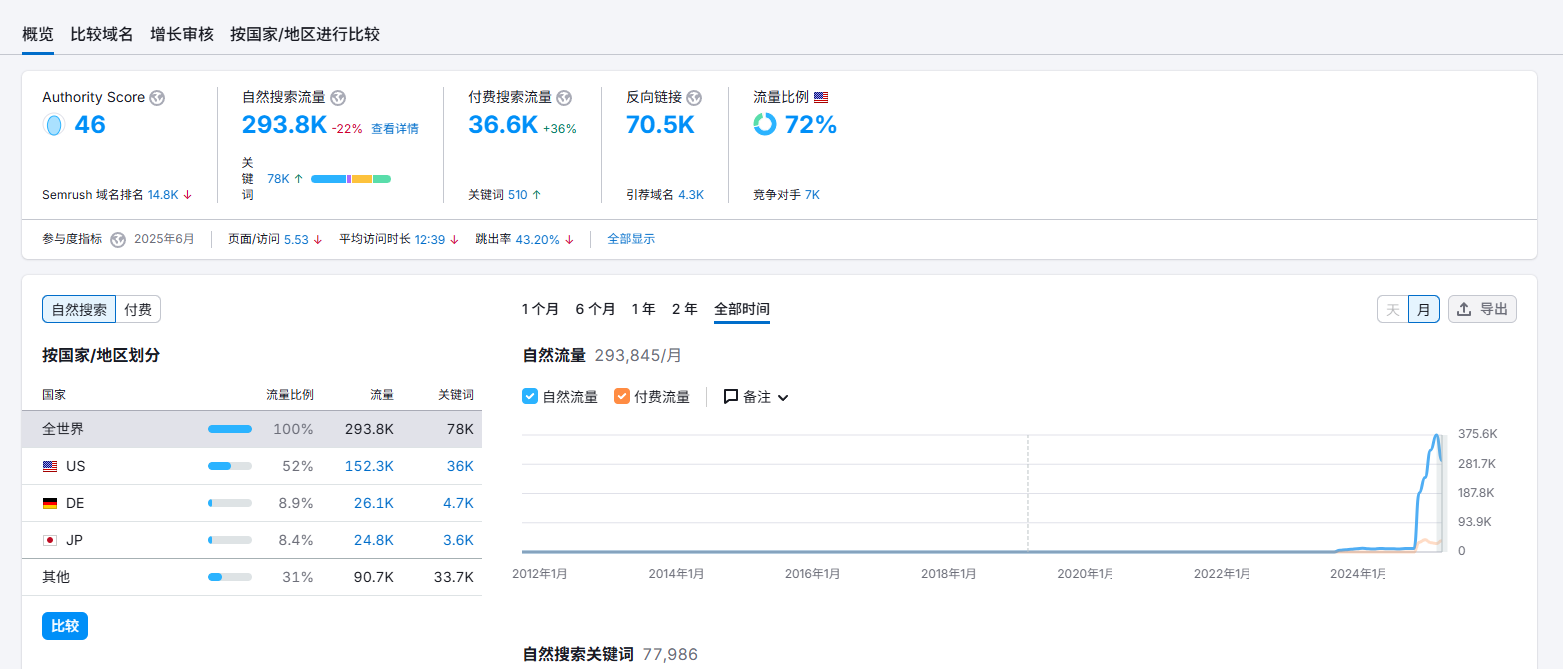Open 查看详情 link for organic traffic
1563x669 pixels.
pyautogui.click(x=395, y=129)
